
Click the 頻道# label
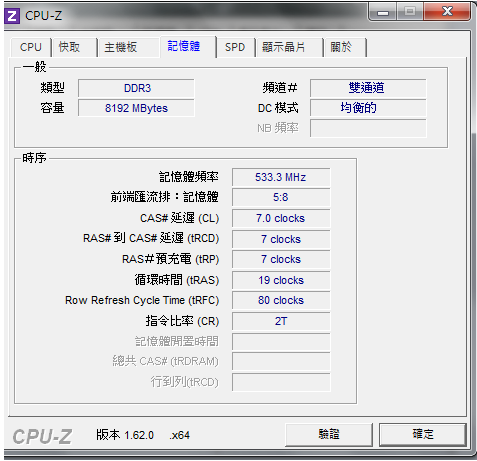pos(280,88)
